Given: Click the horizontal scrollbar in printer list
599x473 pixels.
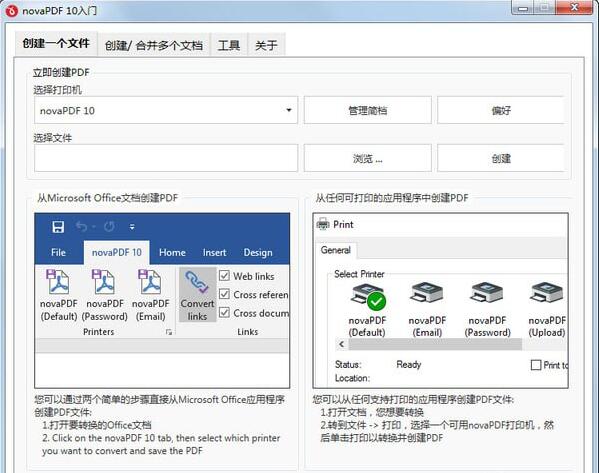Looking at the screenshot, I should [435, 344].
